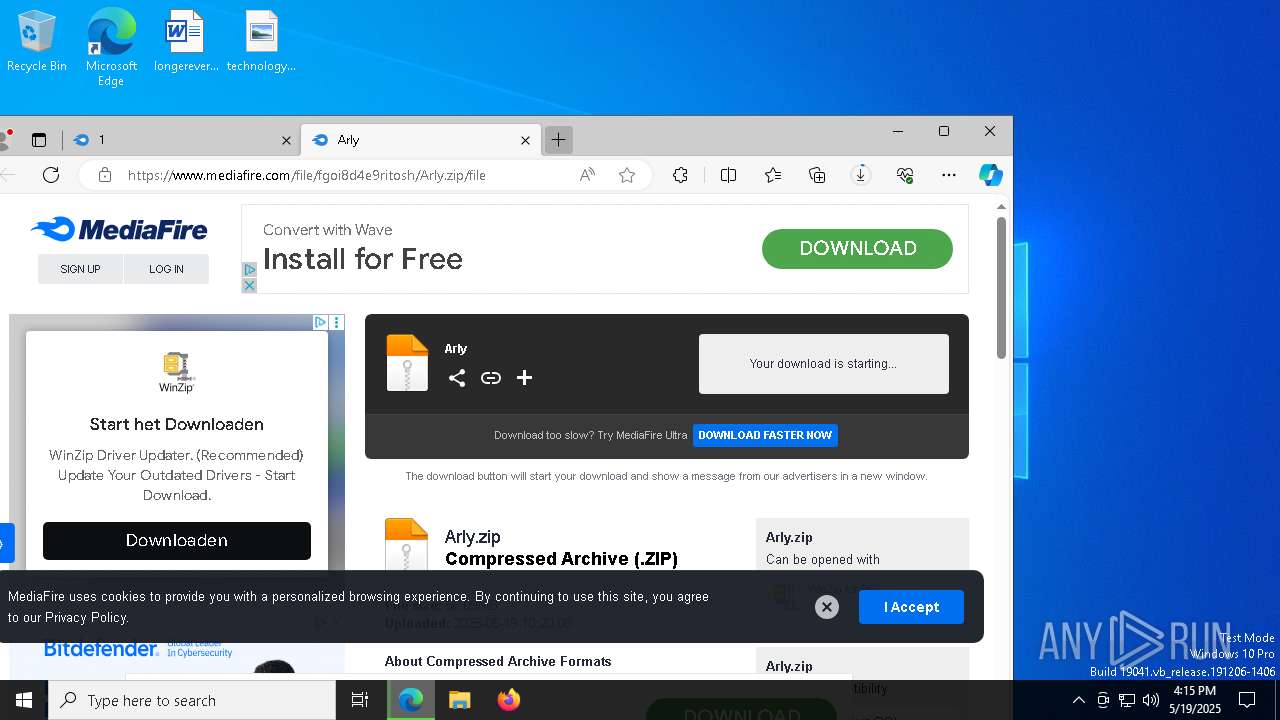Click Your download is starting box

click(823, 364)
